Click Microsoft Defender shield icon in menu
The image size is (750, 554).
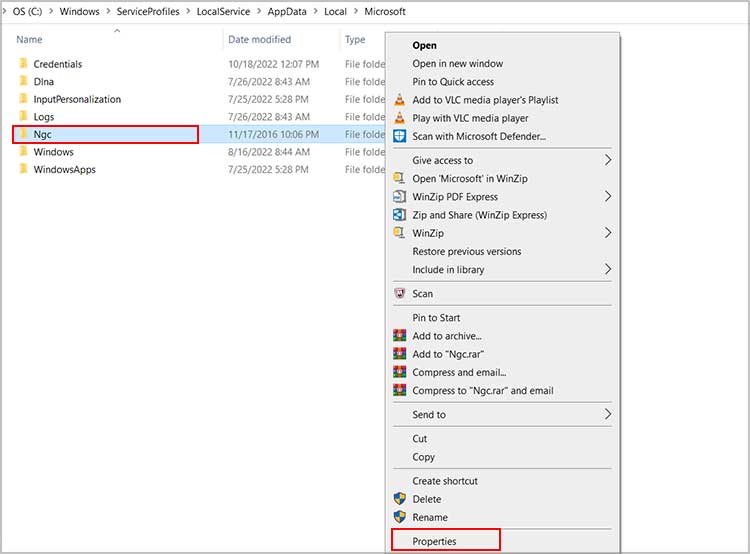click(400, 136)
